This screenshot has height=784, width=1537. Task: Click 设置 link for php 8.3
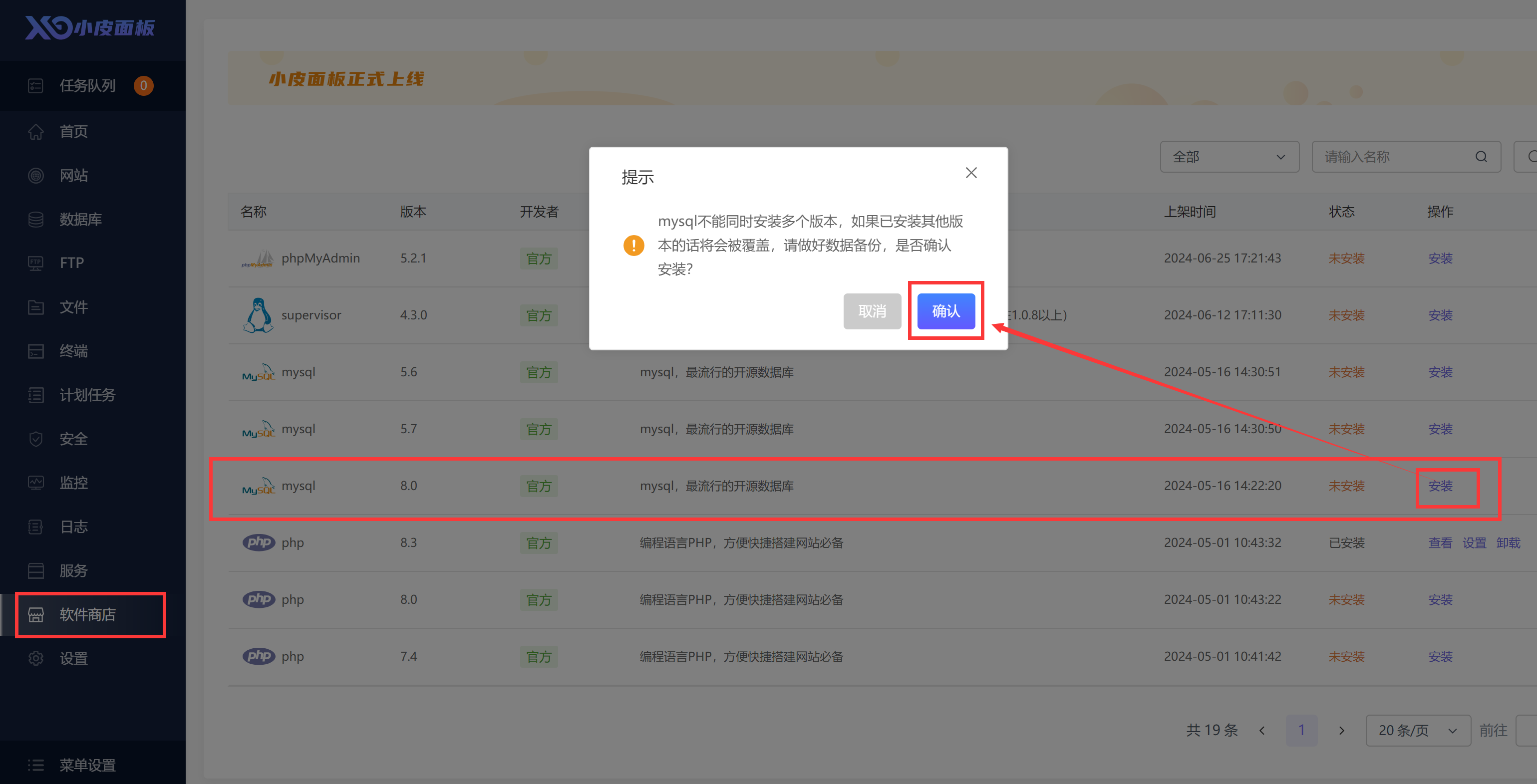1474,543
